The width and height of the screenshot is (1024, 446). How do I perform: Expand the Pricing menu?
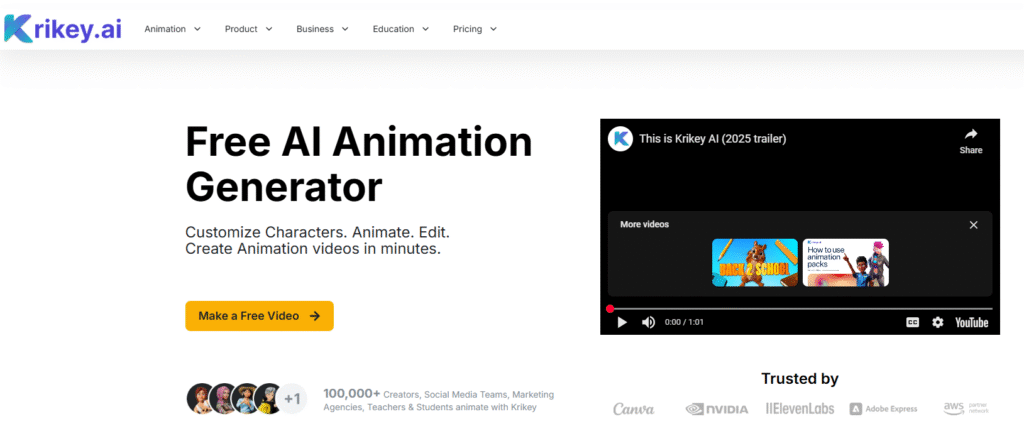tap(475, 29)
